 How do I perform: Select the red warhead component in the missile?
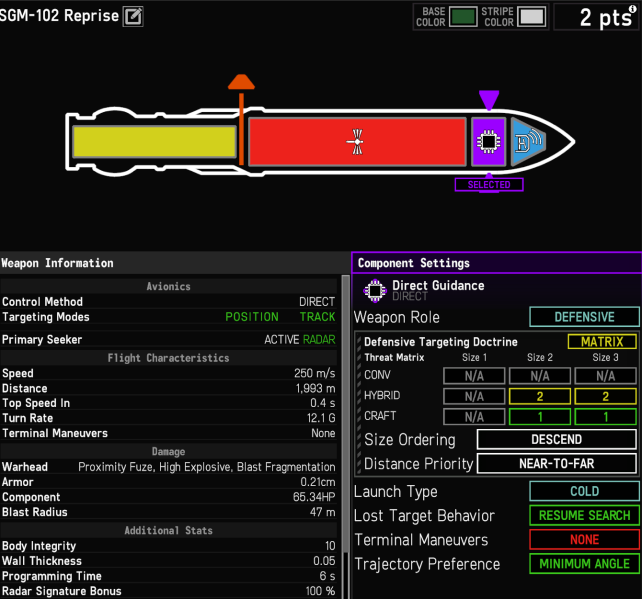[x=357, y=142]
